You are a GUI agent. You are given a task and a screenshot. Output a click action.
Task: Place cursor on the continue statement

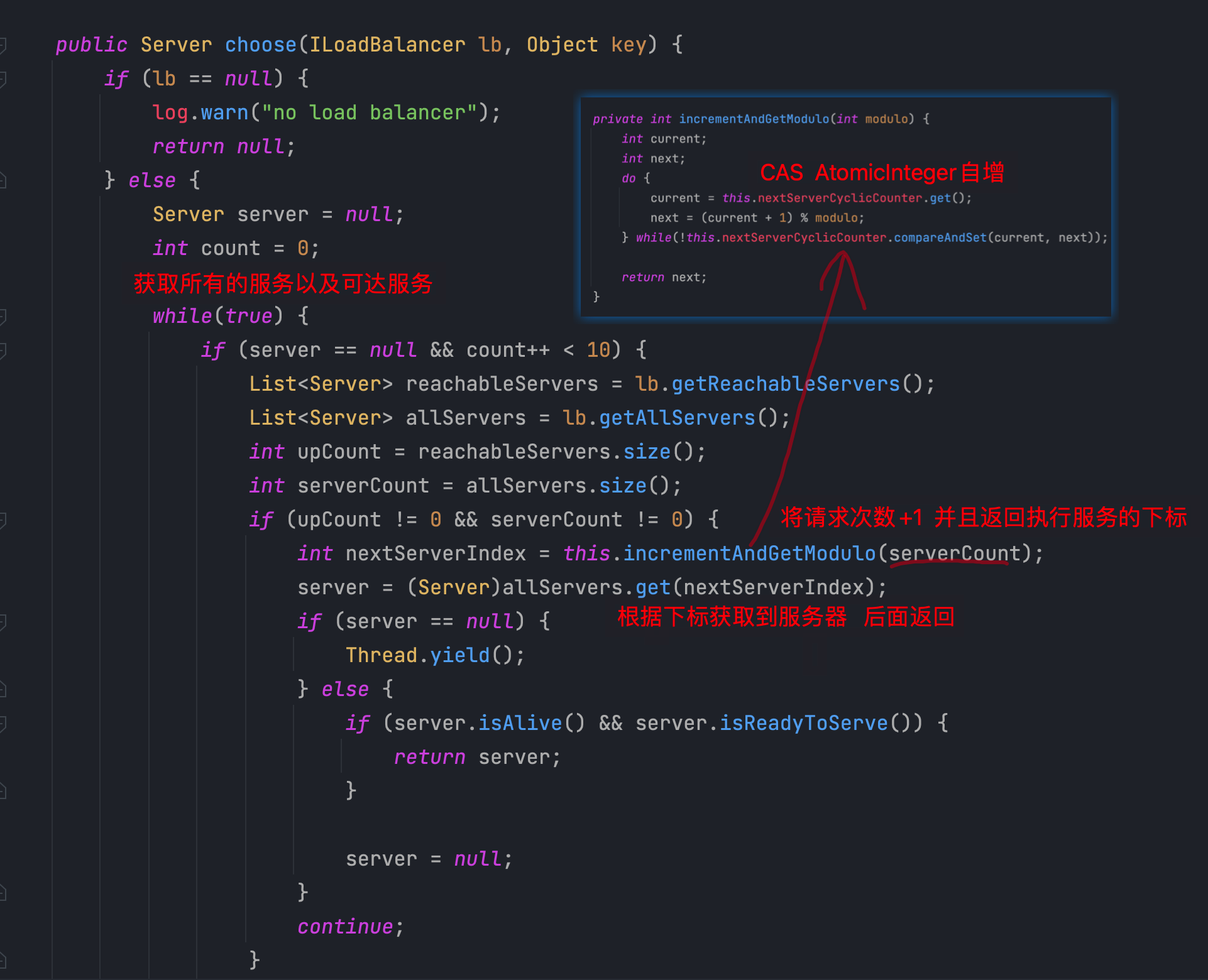345,927
